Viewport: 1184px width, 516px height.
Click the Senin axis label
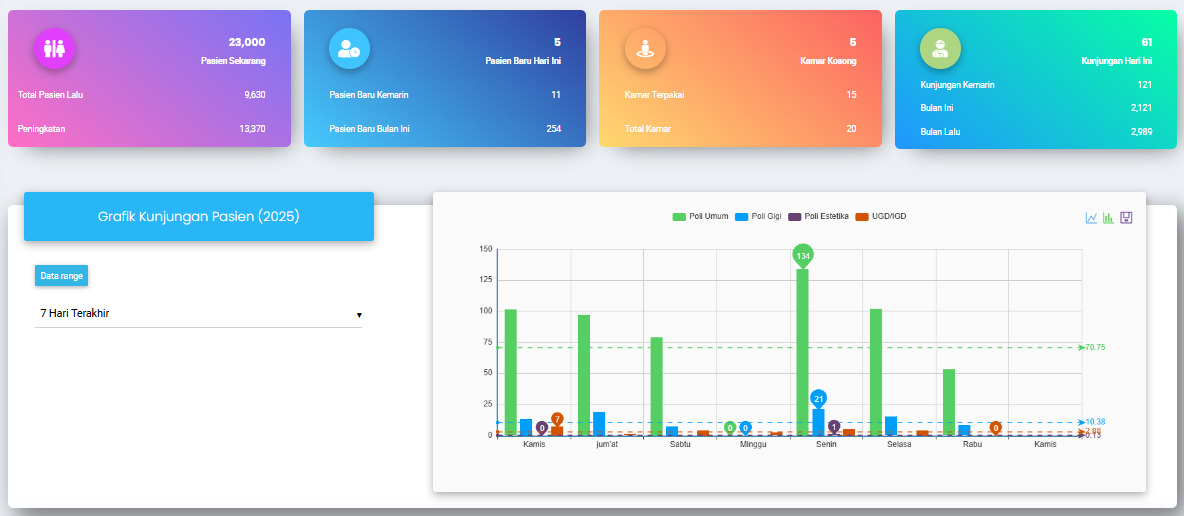[x=826, y=444]
